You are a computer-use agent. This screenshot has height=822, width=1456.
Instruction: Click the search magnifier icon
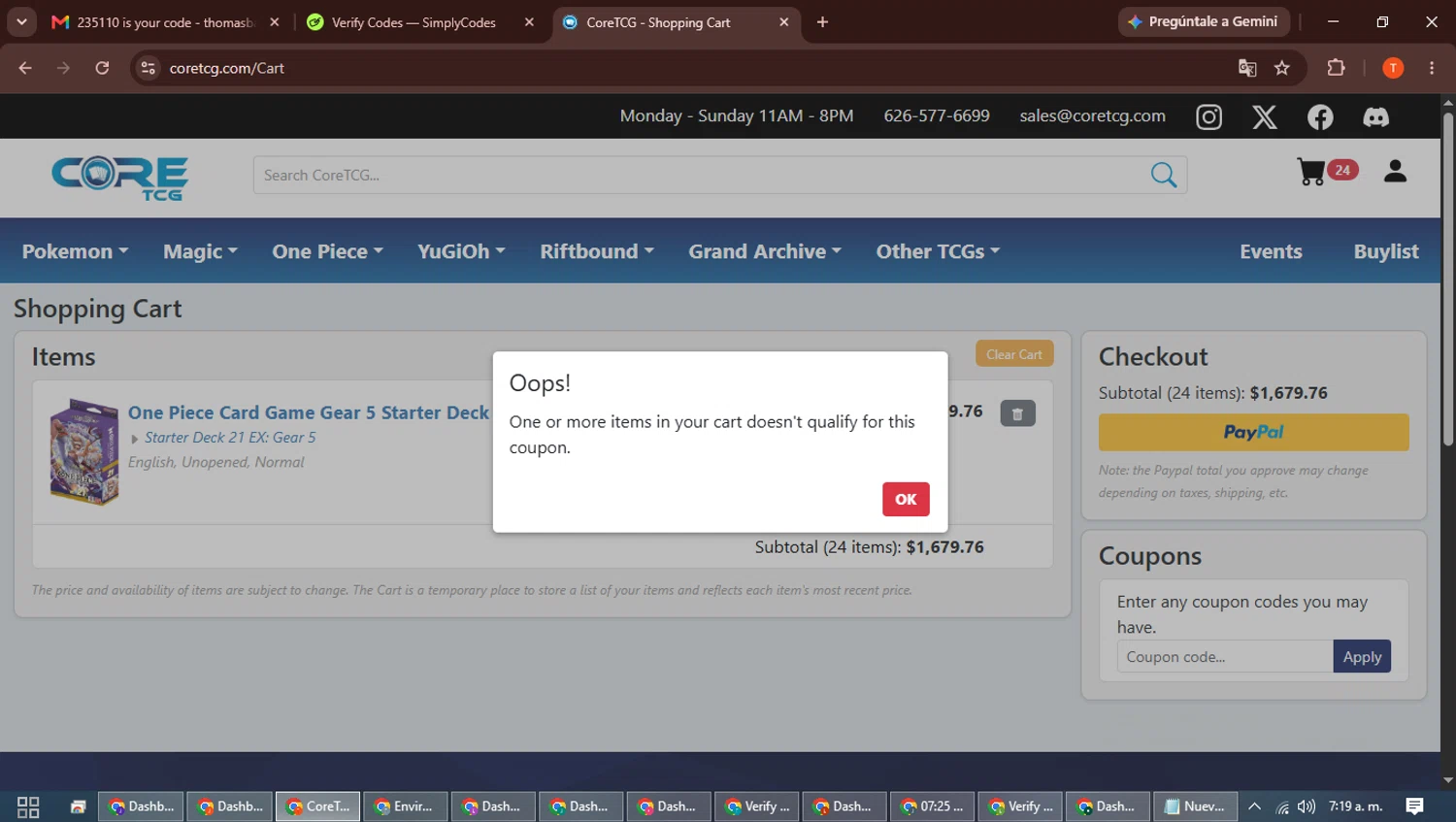(x=1163, y=175)
